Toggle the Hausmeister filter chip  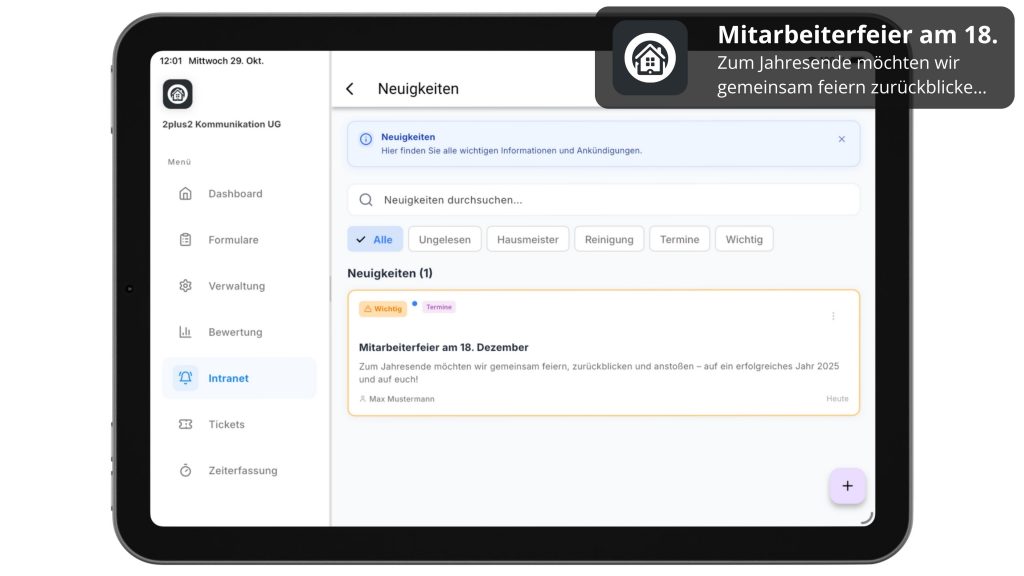click(x=528, y=240)
